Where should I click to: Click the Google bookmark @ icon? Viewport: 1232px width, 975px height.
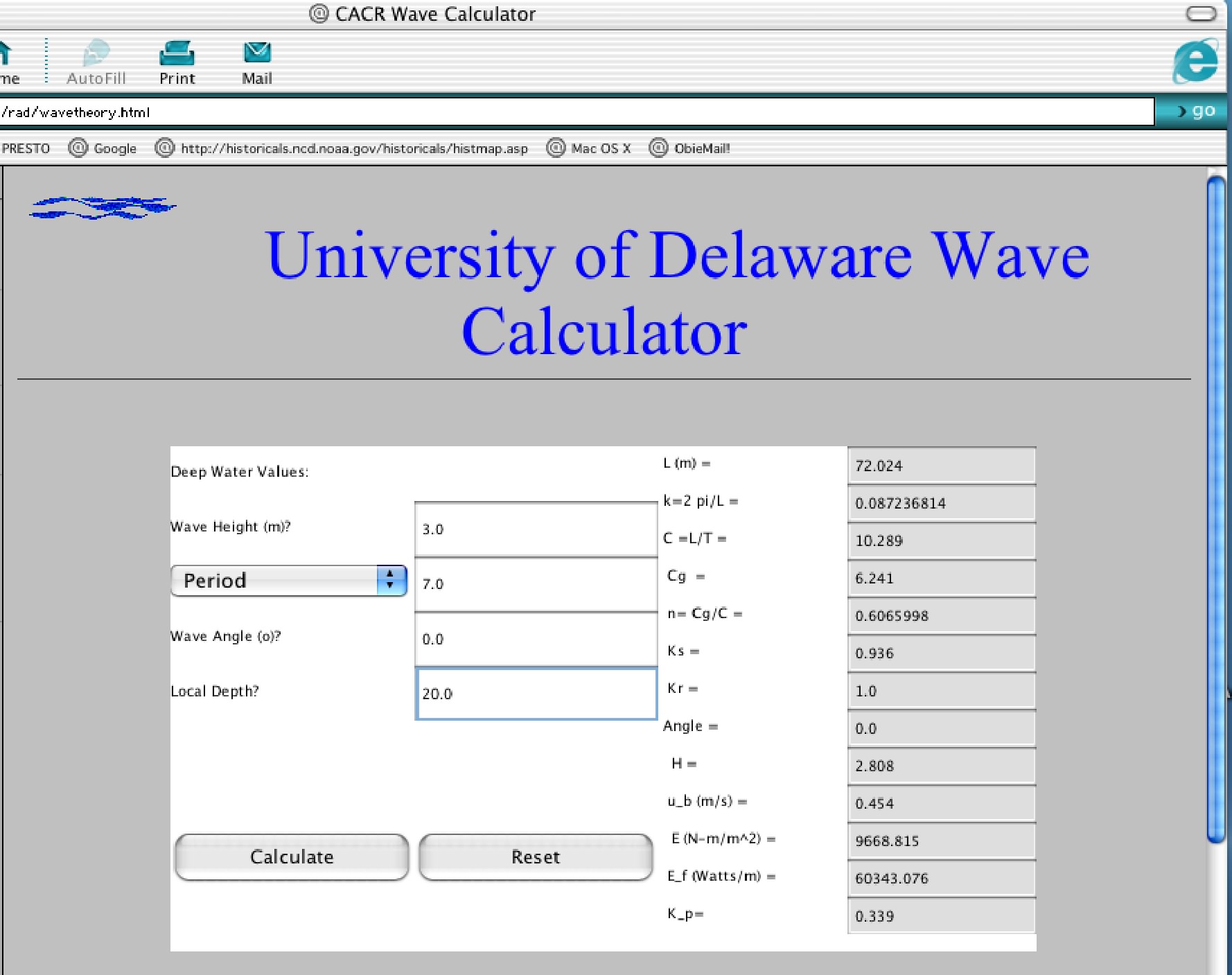(78, 148)
